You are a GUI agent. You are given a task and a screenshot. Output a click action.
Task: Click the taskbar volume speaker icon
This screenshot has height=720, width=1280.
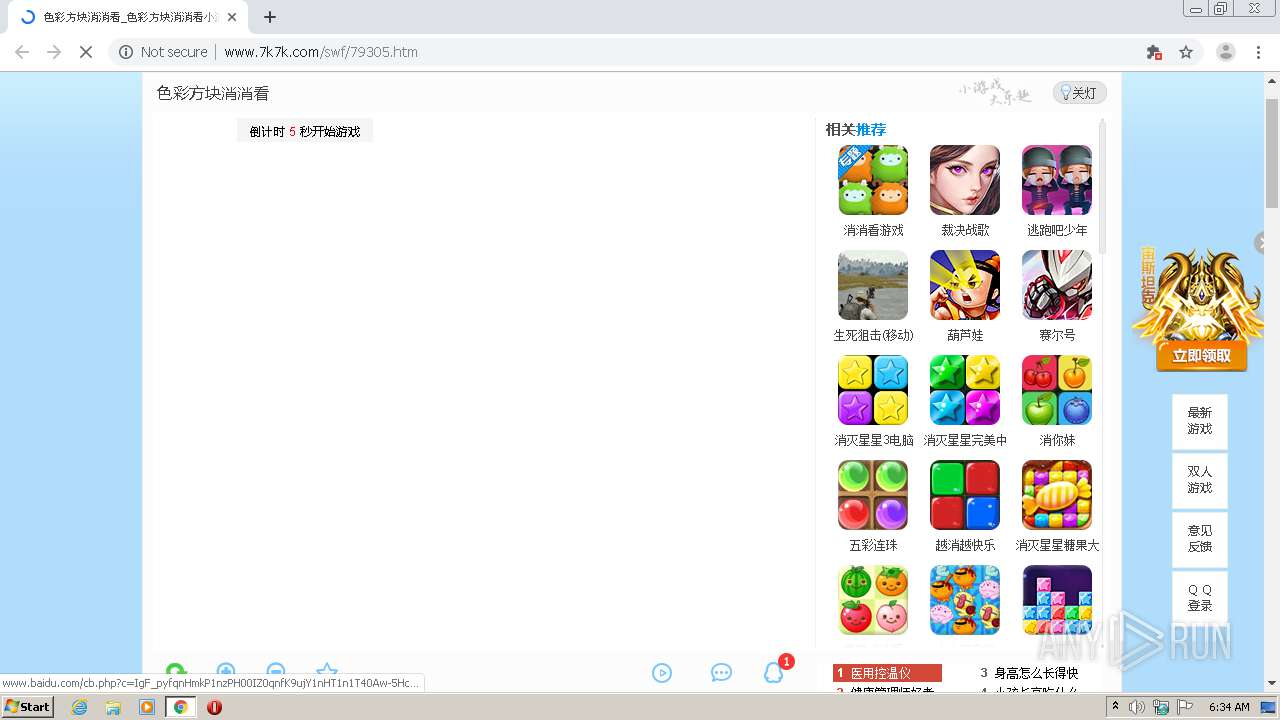click(1137, 707)
